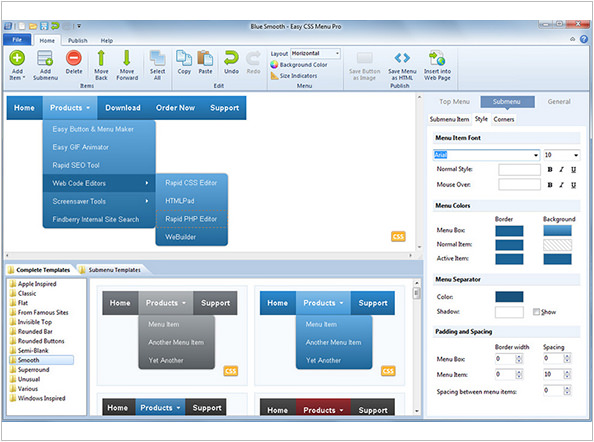The image size is (594, 442).
Task: Open Background Color picker in ribbon
Action: pyautogui.click(x=299, y=65)
